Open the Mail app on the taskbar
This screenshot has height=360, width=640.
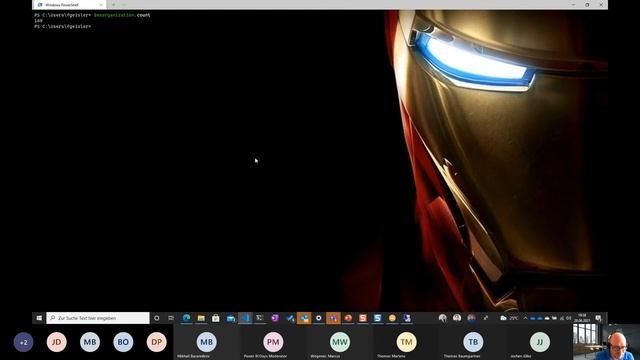[231, 318]
